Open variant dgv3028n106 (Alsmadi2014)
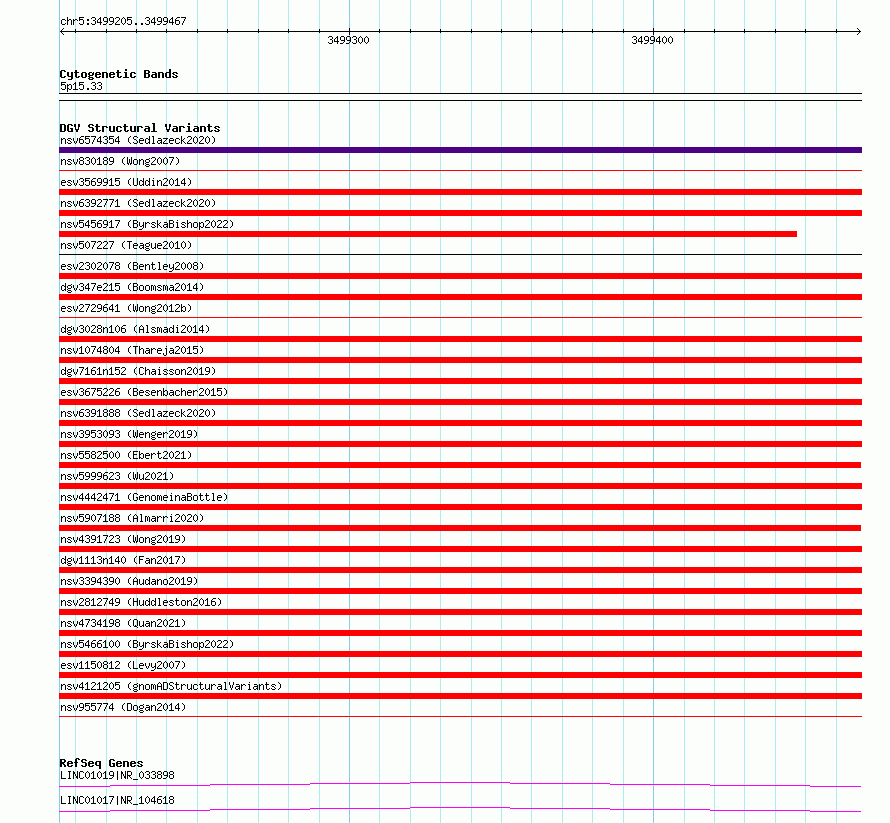The width and height of the screenshot is (890, 823). click(135, 329)
